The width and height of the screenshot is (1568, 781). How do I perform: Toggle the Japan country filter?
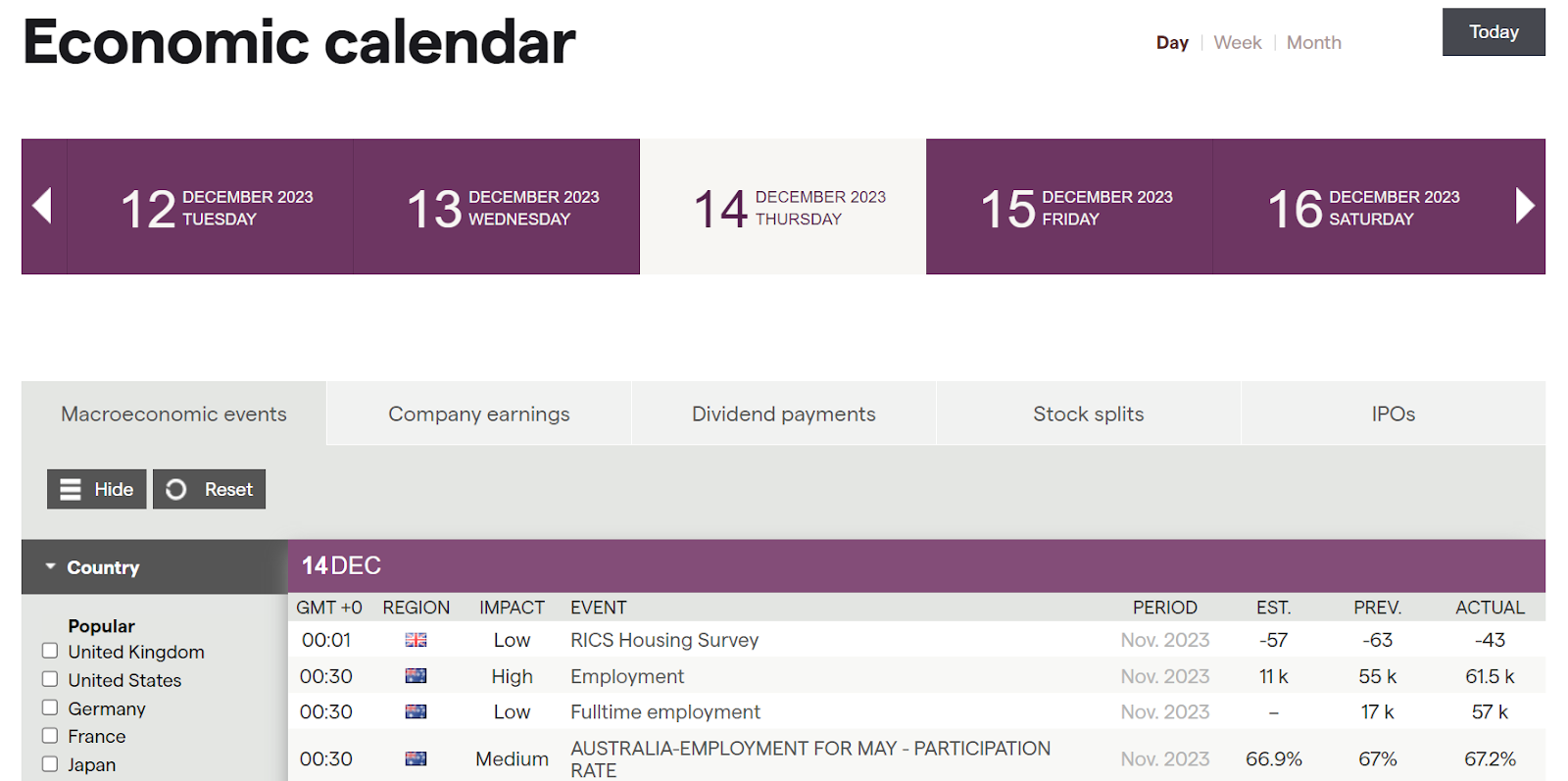(x=50, y=764)
